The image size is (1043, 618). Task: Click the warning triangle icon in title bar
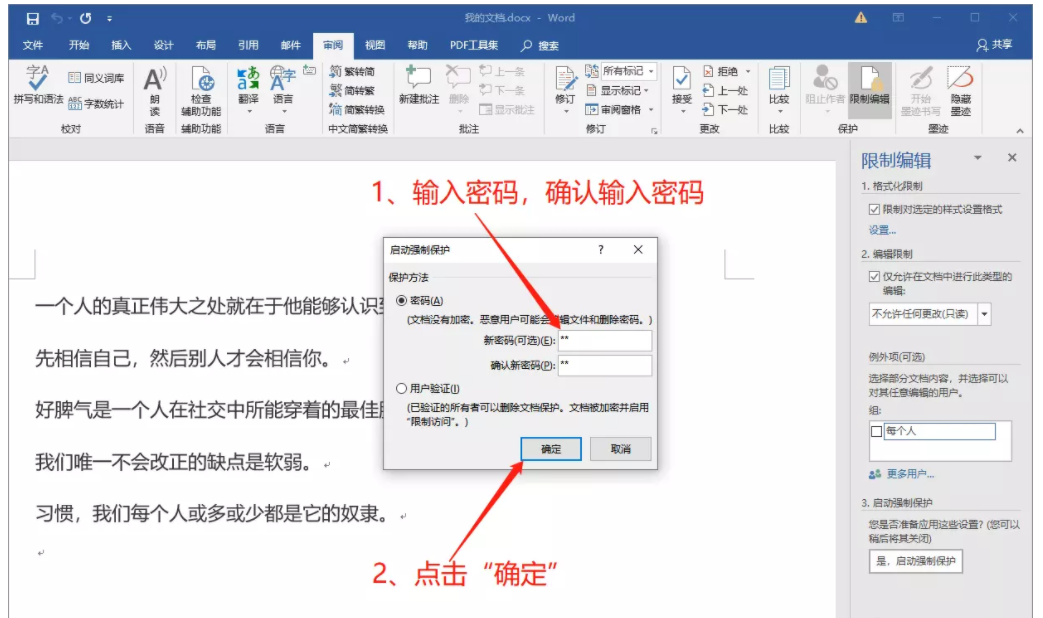coord(861,18)
